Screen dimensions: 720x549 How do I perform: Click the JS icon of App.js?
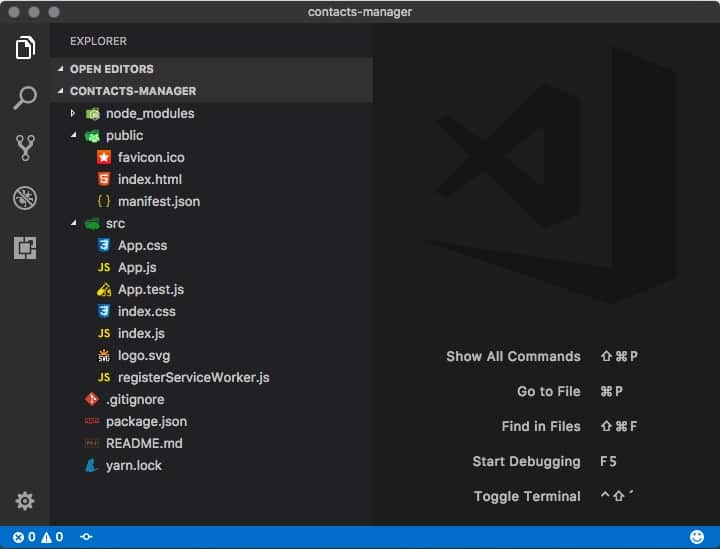point(104,267)
